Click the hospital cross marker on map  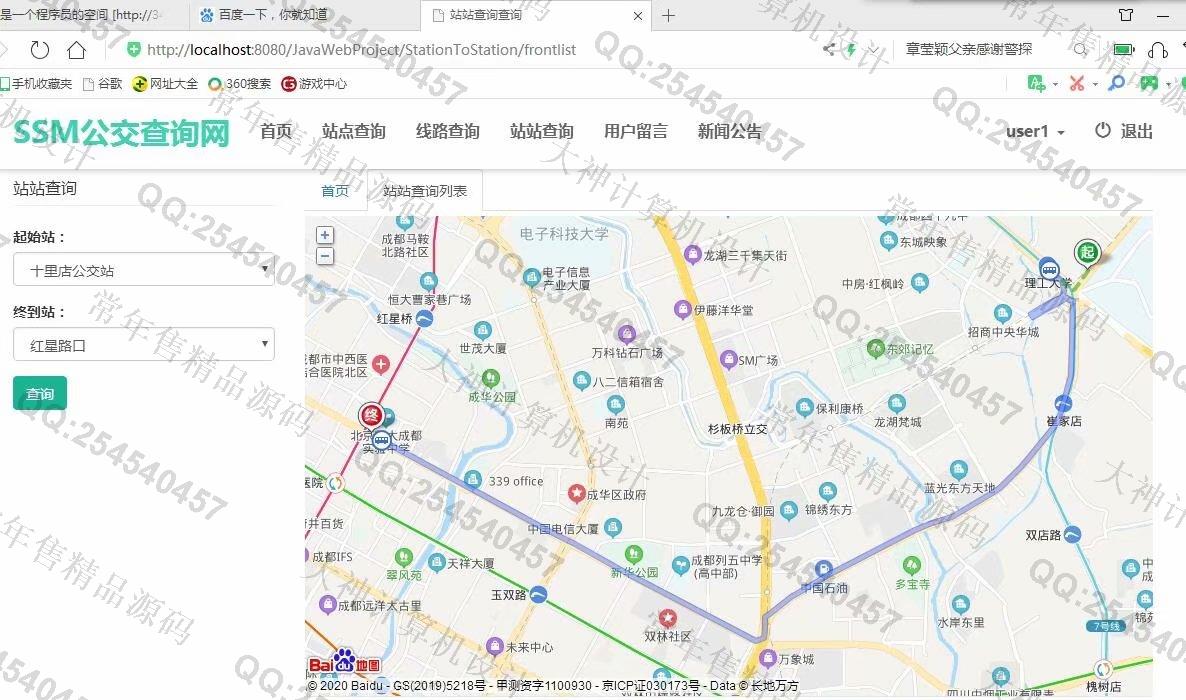tap(380, 364)
